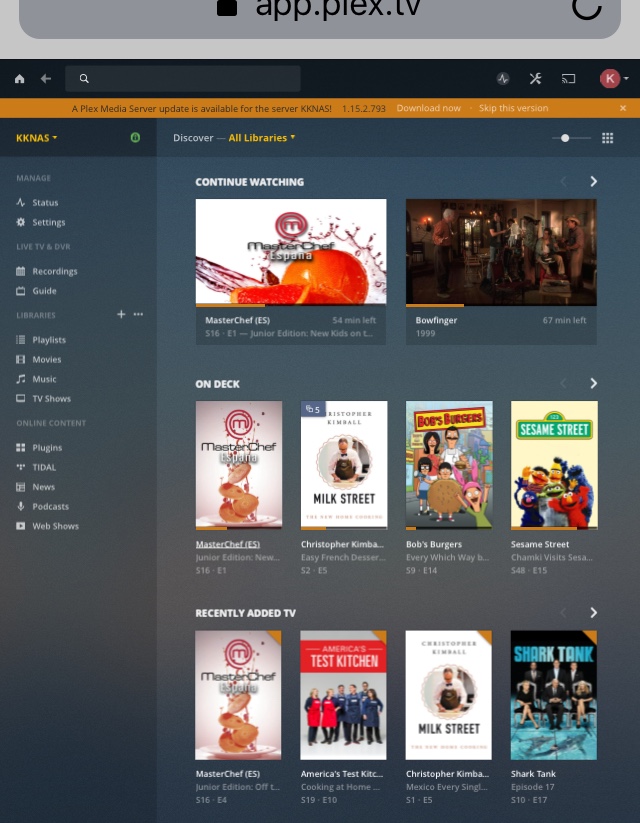This screenshot has height=823, width=640.
Task: Click America's Test Kitchen title link
Action: pyautogui.click(x=342, y=774)
